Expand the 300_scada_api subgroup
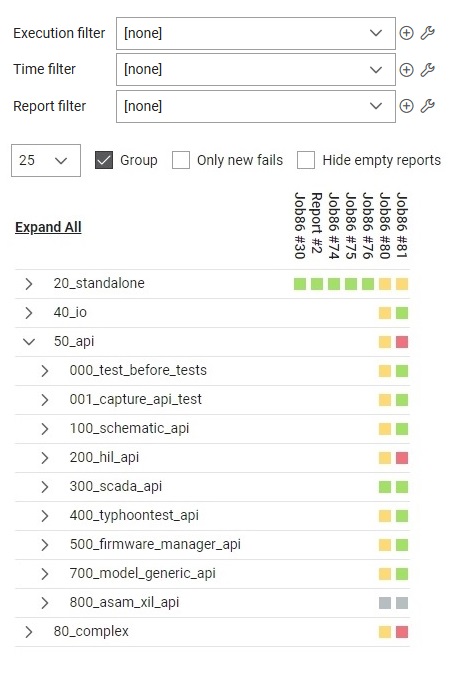The image size is (467, 673). 45,487
